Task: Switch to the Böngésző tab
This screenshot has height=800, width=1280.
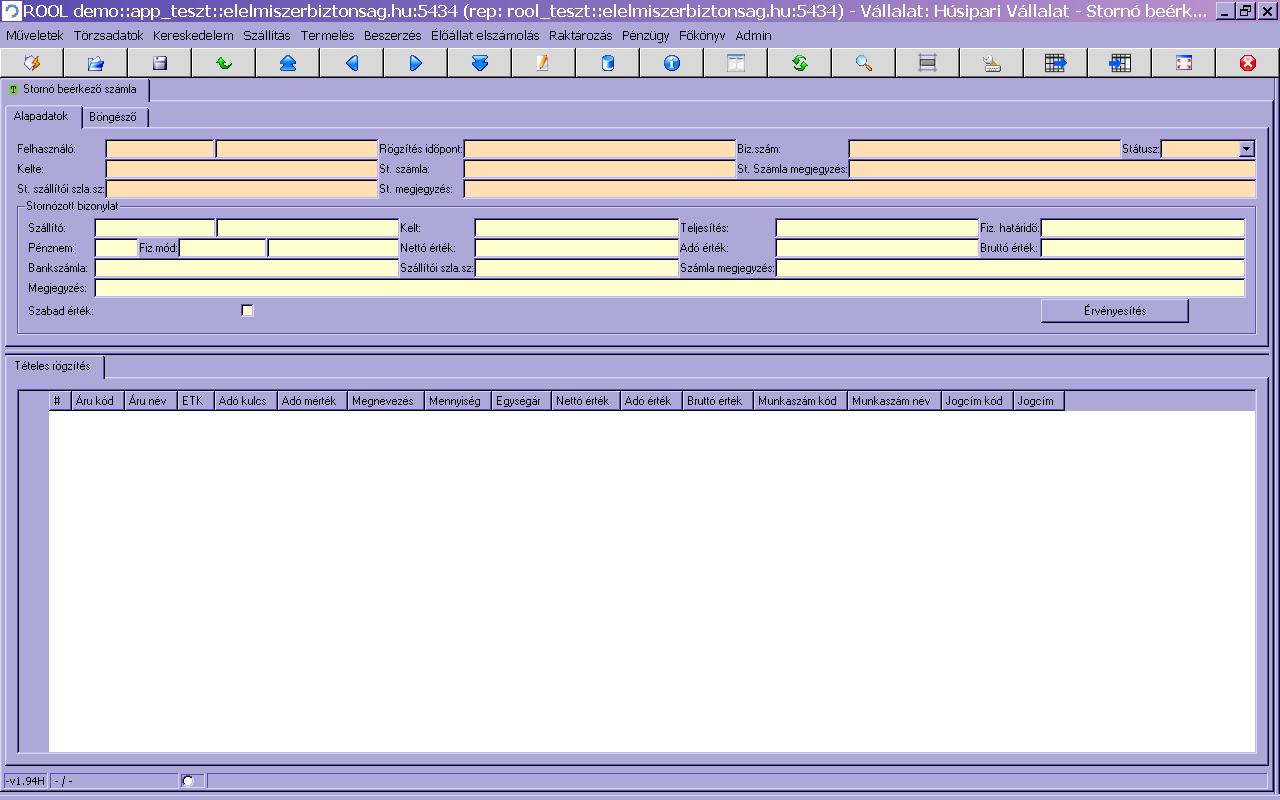Action: (x=113, y=117)
